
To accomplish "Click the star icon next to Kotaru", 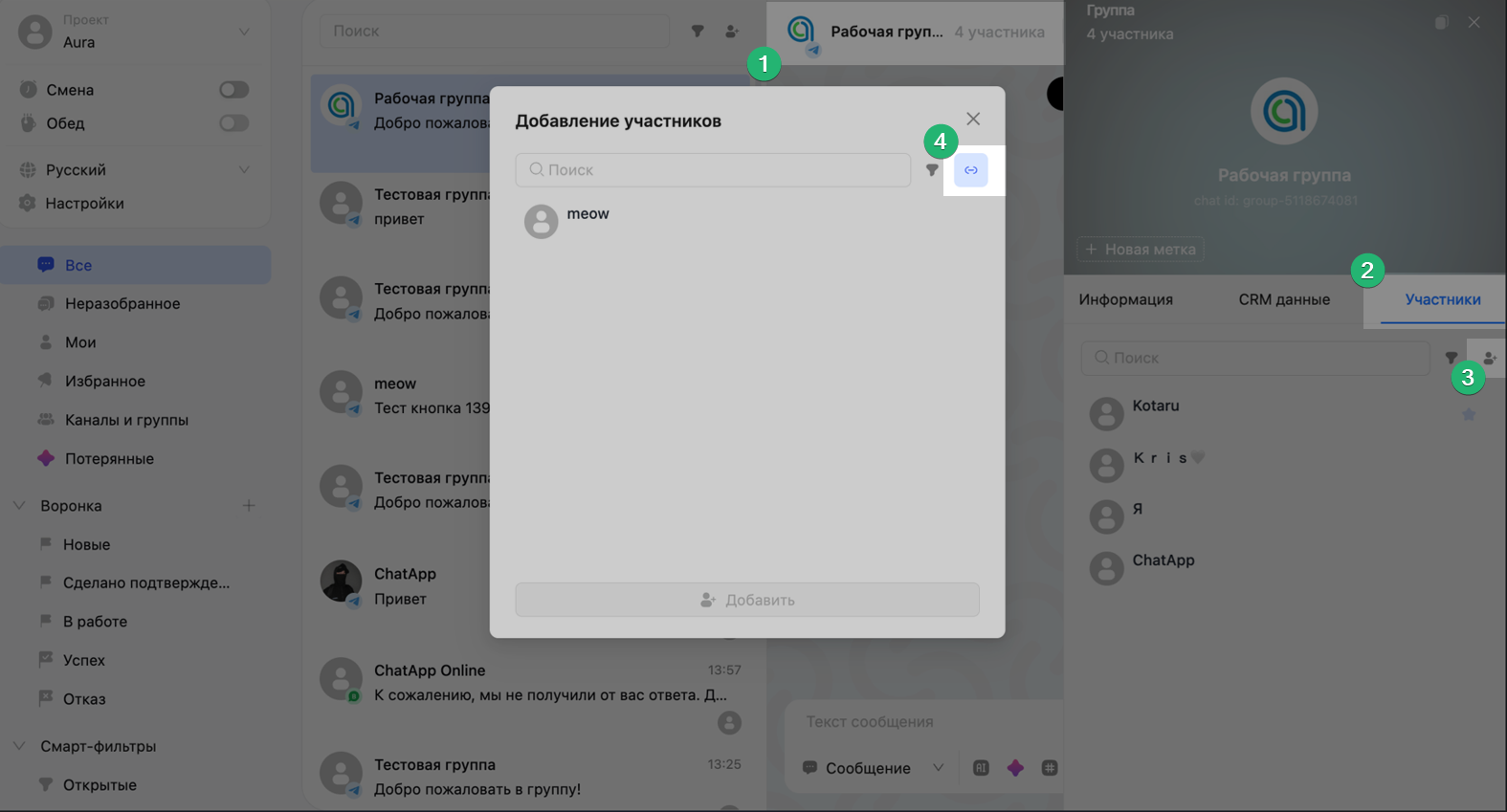I will tap(1469, 415).
